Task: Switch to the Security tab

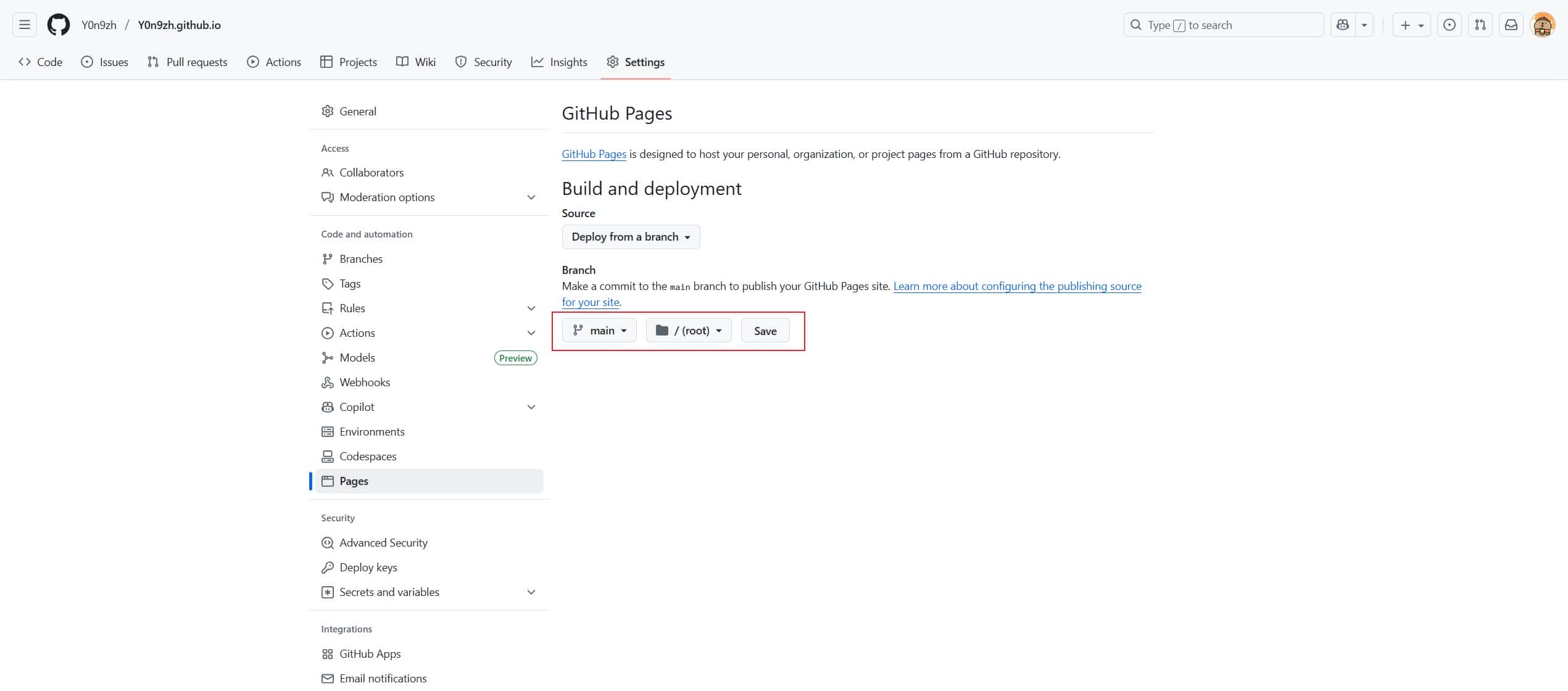Action: 483,62
